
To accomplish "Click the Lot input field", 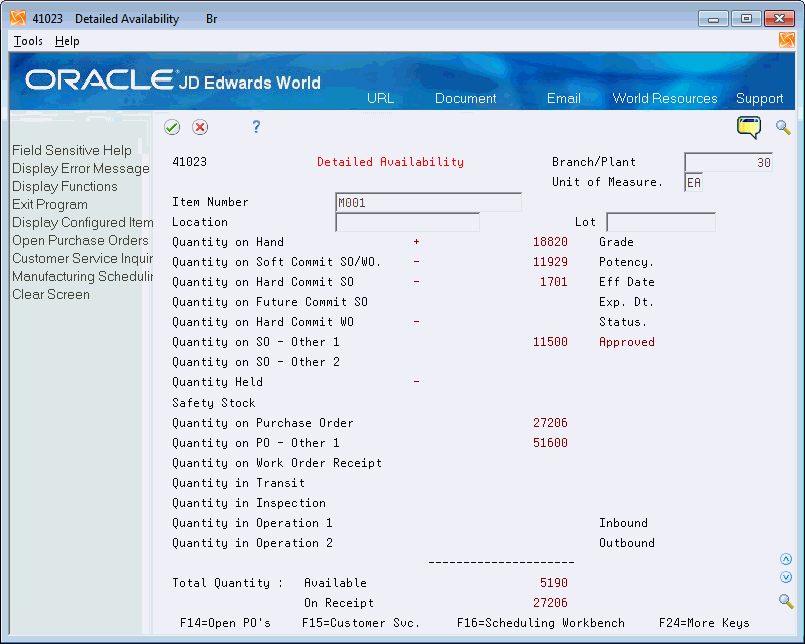I will (661, 222).
